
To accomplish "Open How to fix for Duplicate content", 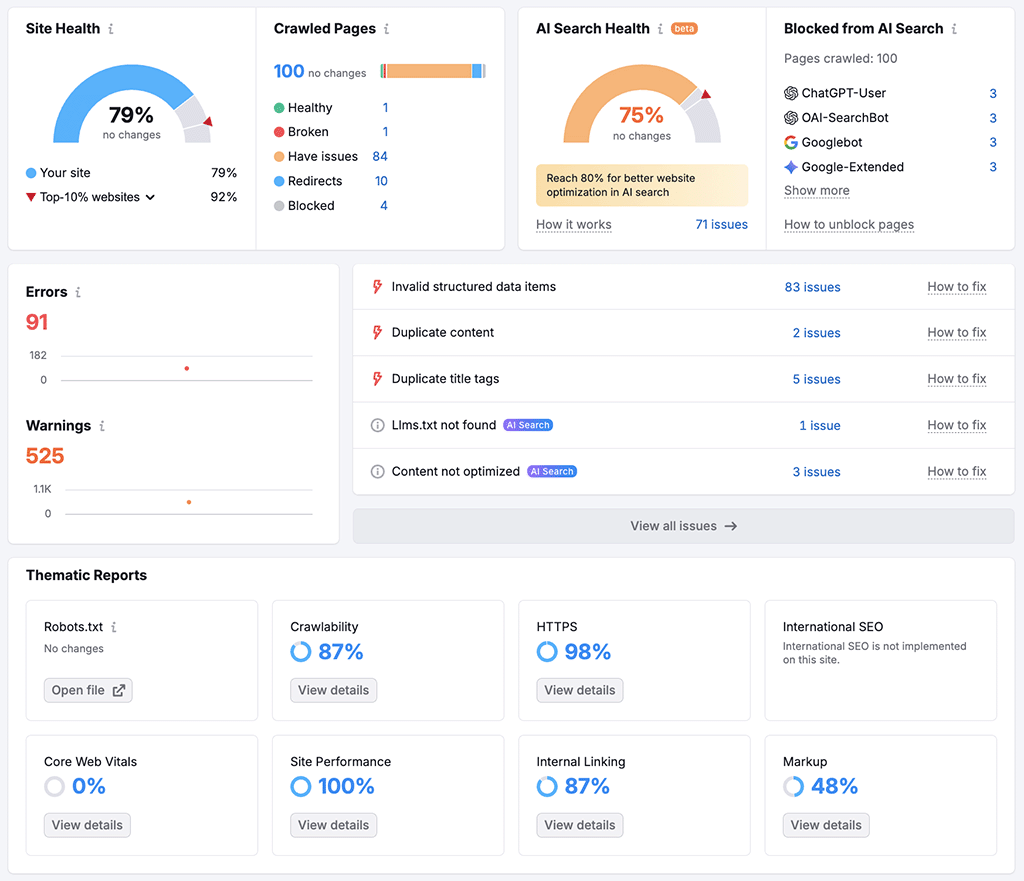I will pos(956,333).
